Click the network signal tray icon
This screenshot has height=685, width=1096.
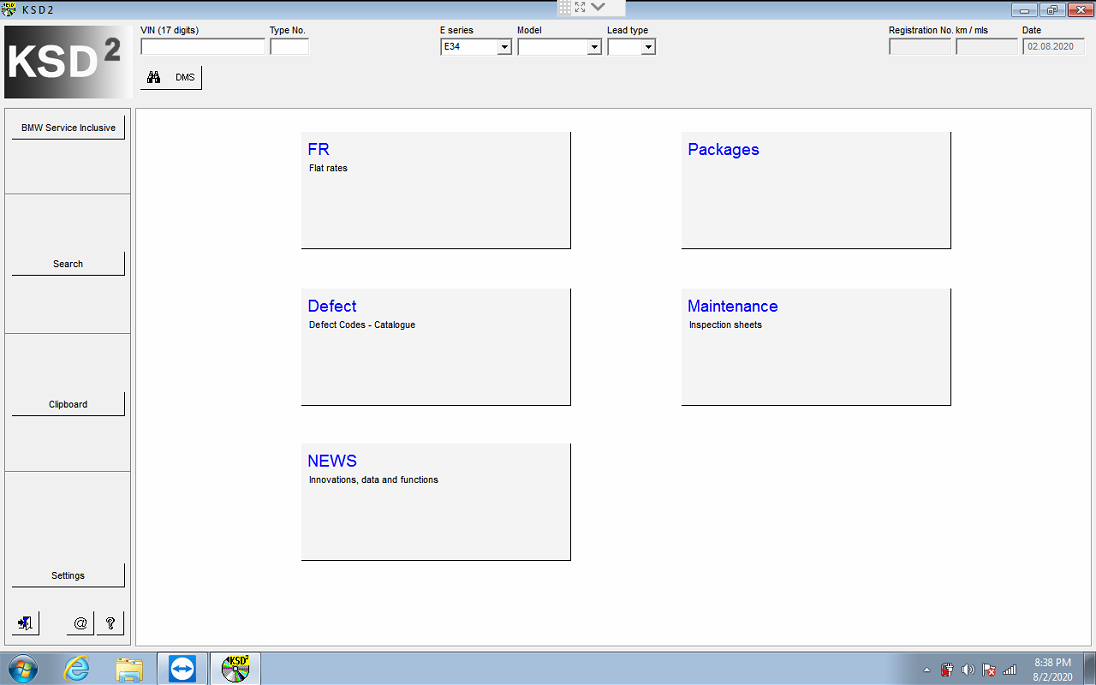1009,670
